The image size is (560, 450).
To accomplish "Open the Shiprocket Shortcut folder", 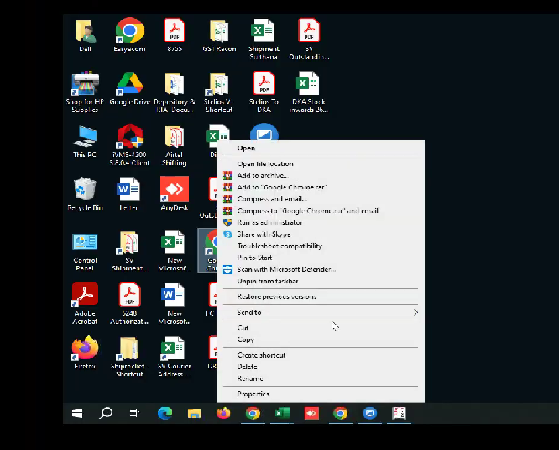I will click(129, 356).
